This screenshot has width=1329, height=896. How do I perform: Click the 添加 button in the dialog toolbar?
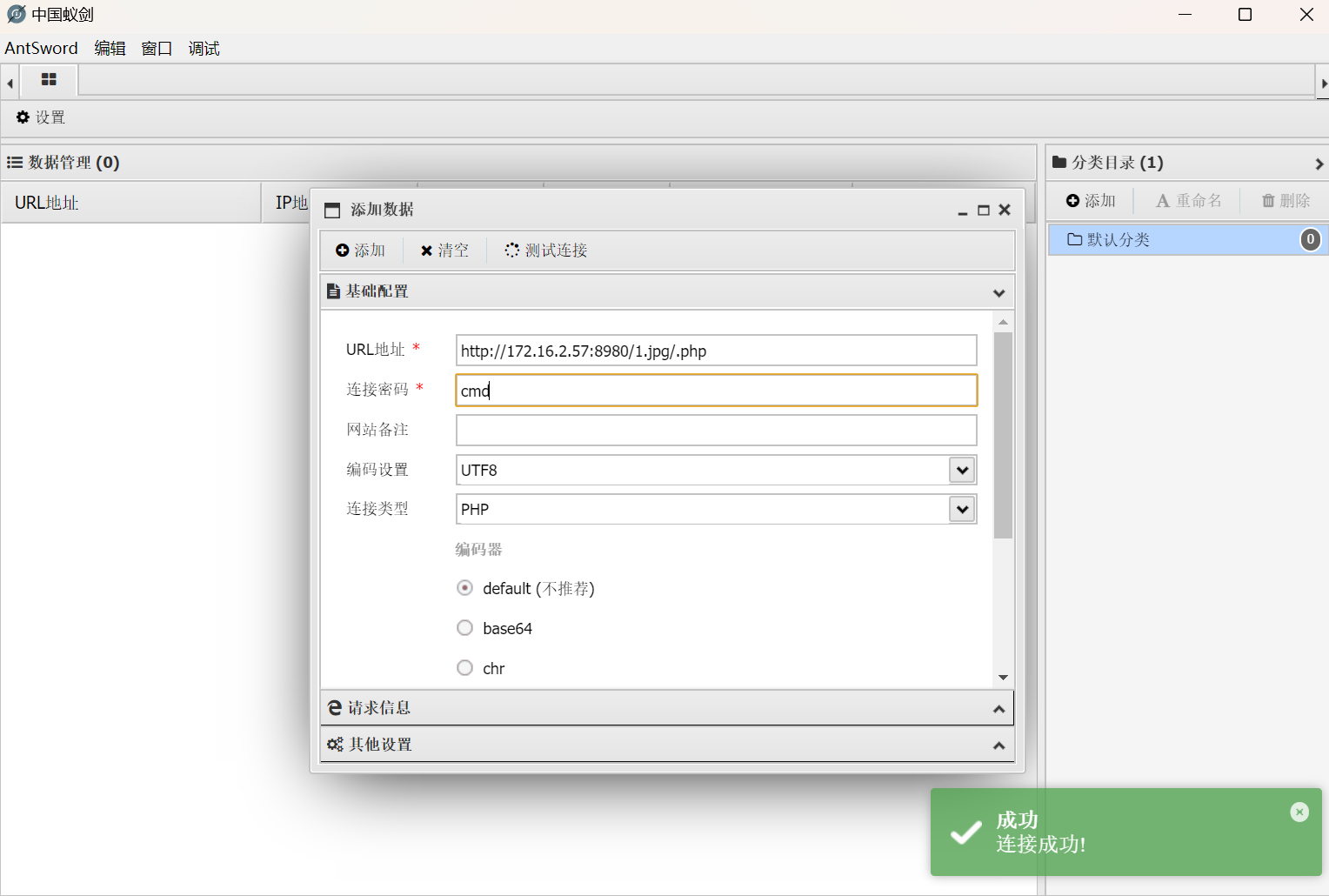pyautogui.click(x=360, y=251)
